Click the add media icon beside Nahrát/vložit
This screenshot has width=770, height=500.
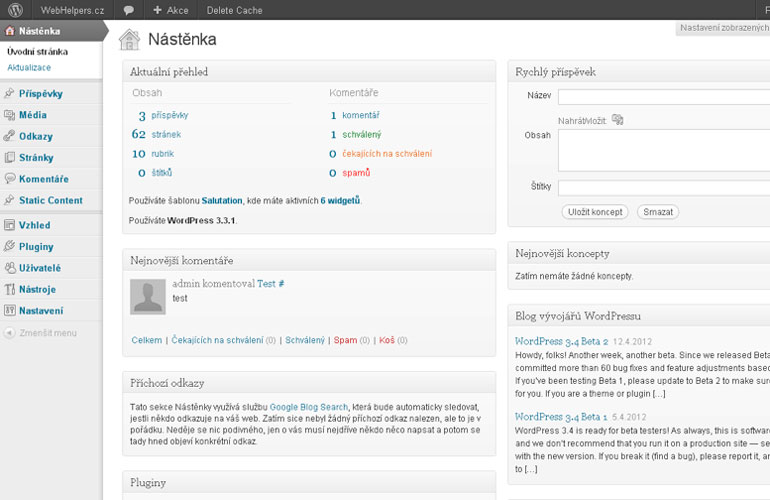(x=617, y=119)
